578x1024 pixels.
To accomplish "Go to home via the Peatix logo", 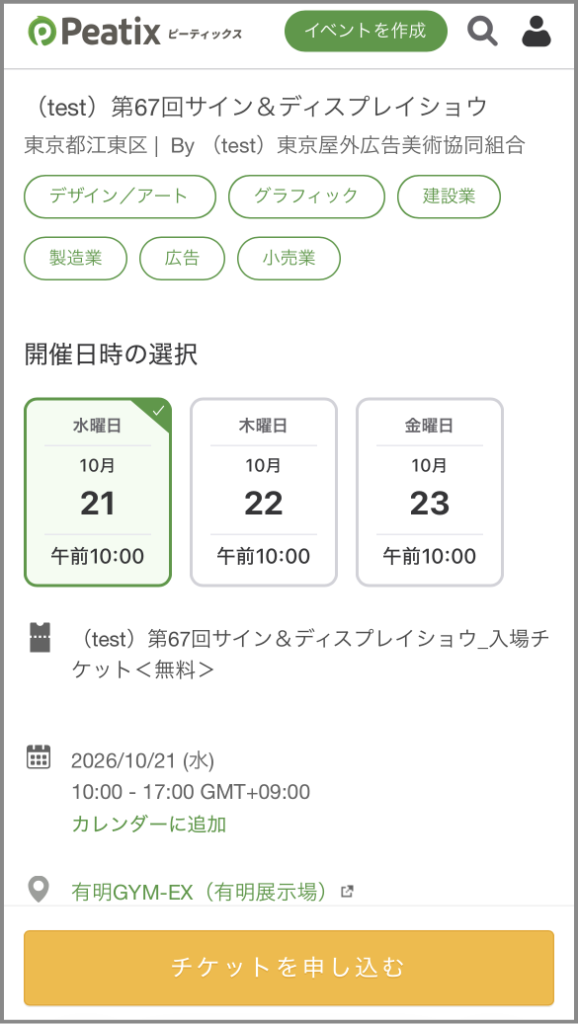I will coord(135,31).
